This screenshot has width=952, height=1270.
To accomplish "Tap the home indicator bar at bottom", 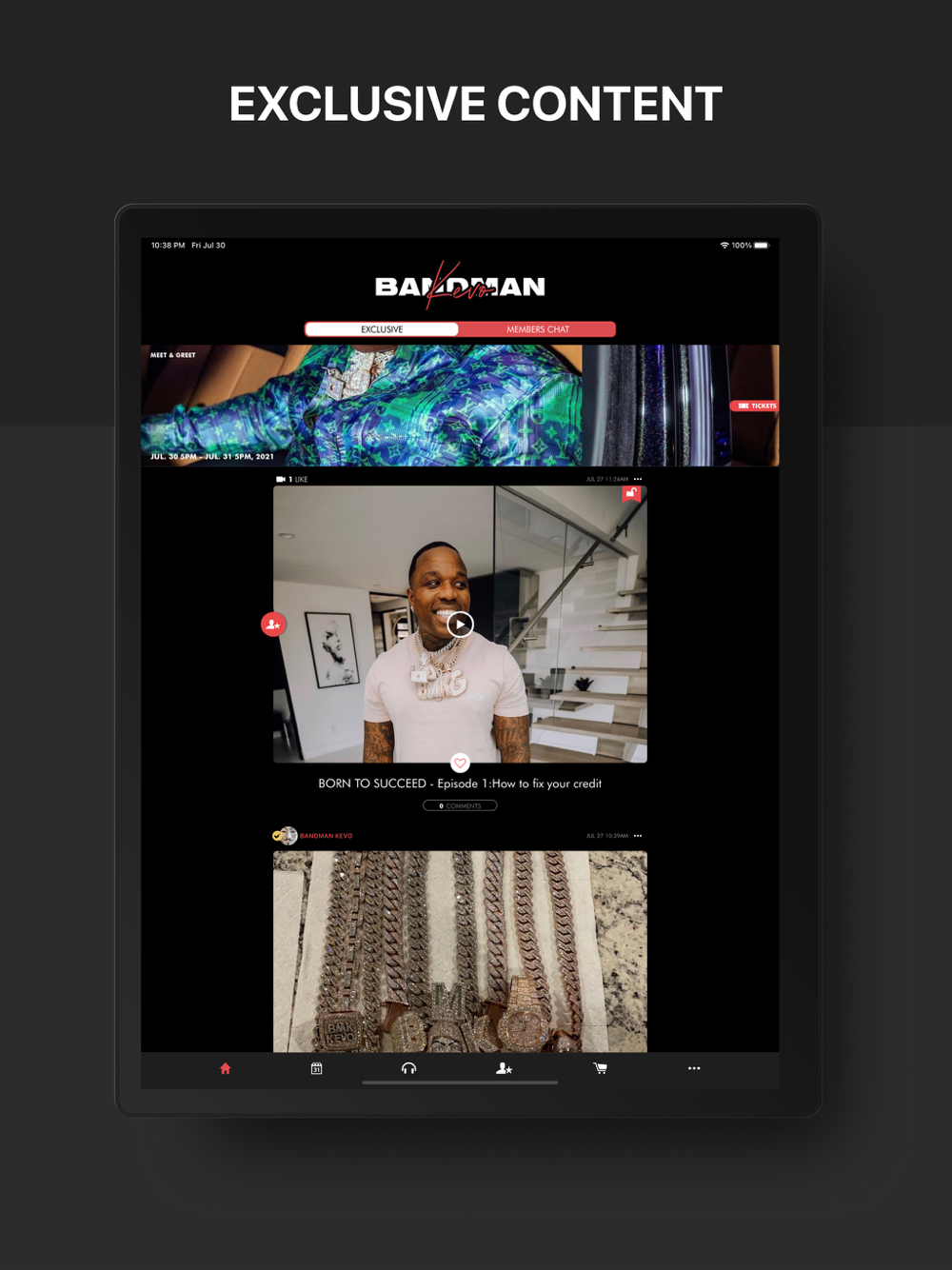I will click(460, 1082).
